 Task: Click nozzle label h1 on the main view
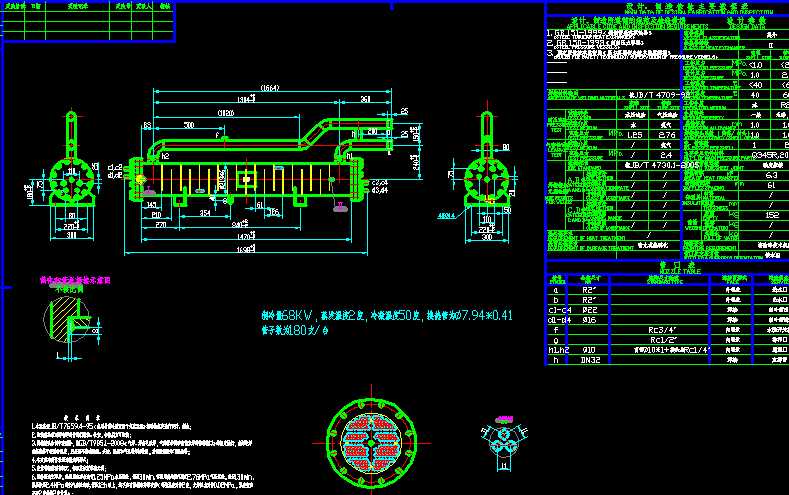[x=349, y=156]
